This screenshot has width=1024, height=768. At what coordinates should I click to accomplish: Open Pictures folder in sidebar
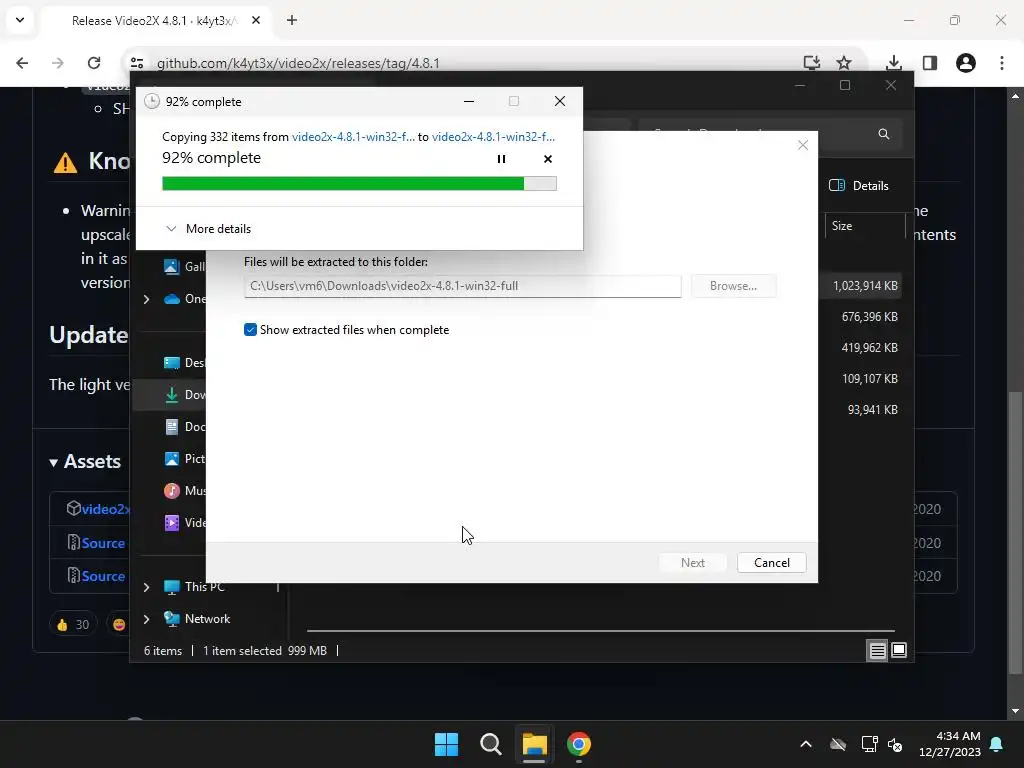coord(185,458)
